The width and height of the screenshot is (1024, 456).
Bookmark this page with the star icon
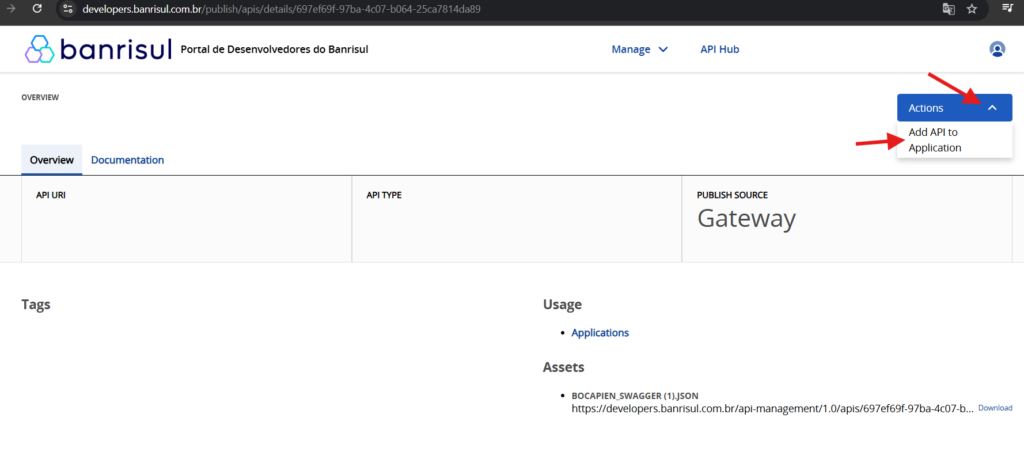(972, 9)
